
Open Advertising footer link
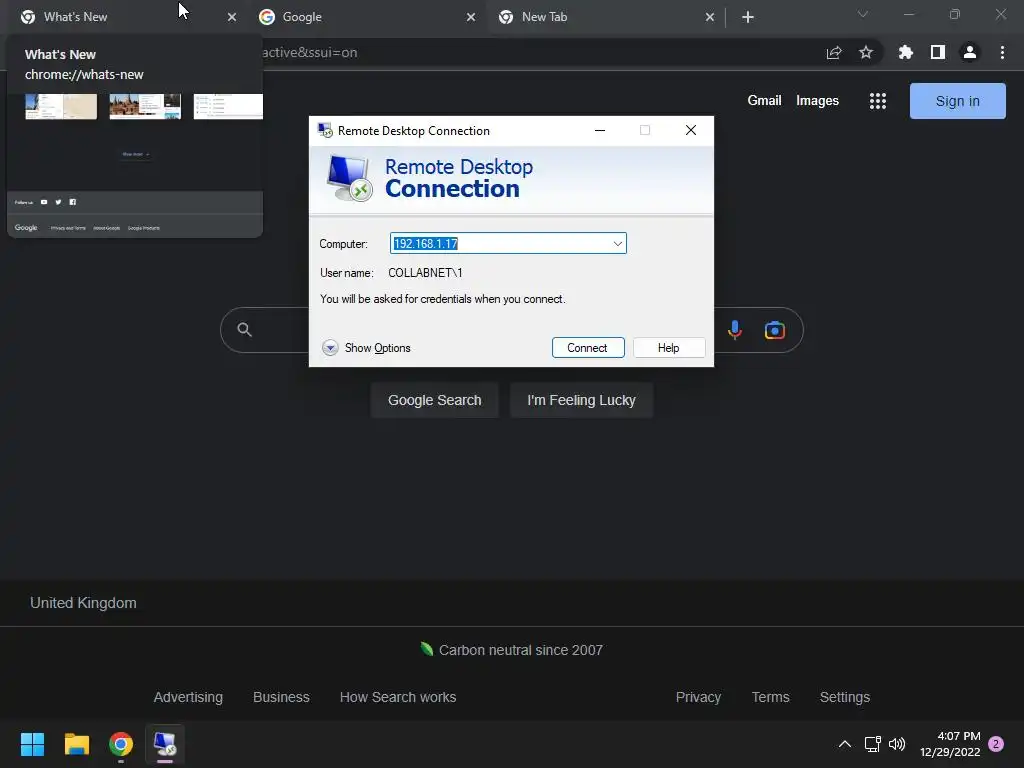click(x=188, y=697)
